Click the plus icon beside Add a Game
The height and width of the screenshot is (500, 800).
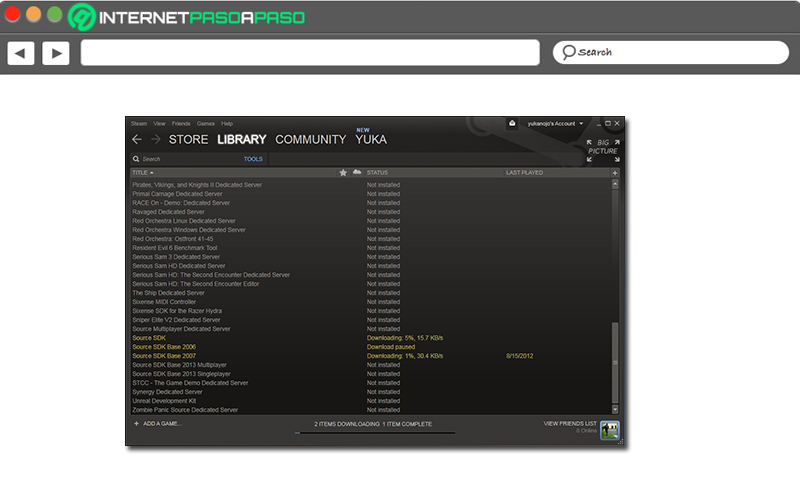pos(136,423)
